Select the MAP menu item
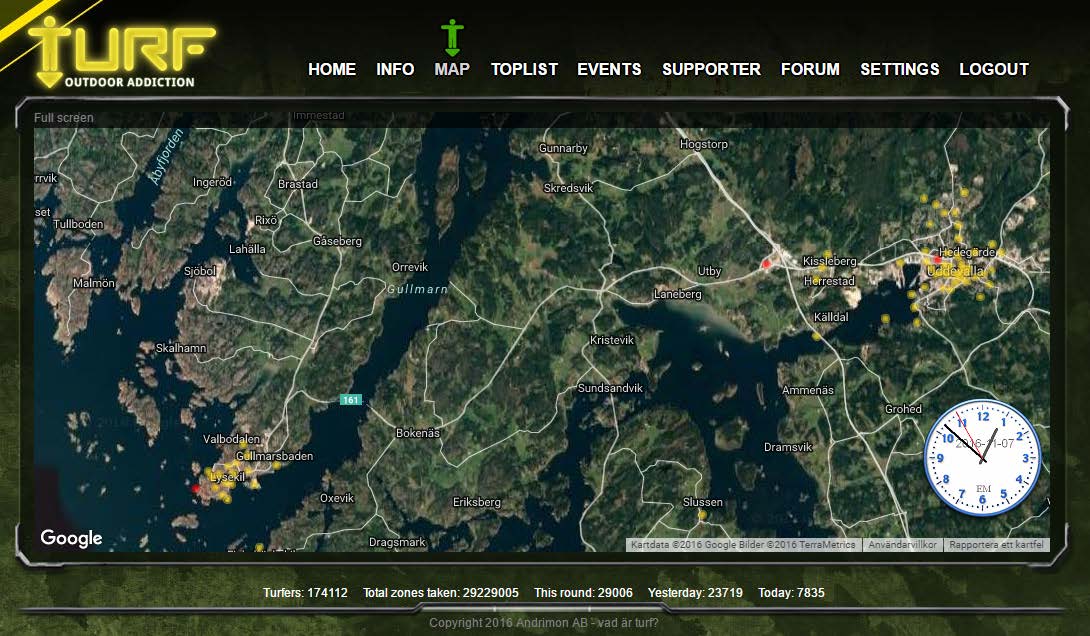This screenshot has width=1090, height=636. 452,70
